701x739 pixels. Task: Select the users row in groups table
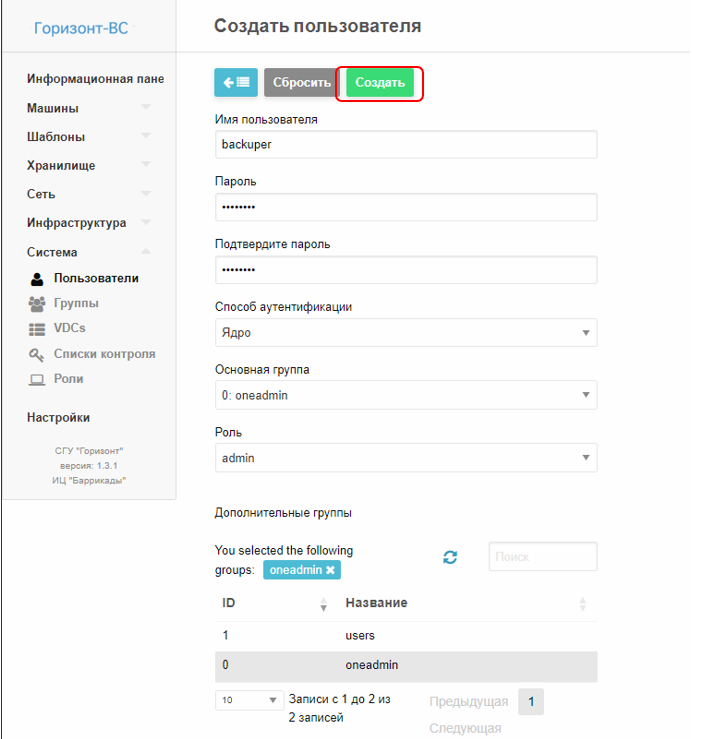pos(406,635)
